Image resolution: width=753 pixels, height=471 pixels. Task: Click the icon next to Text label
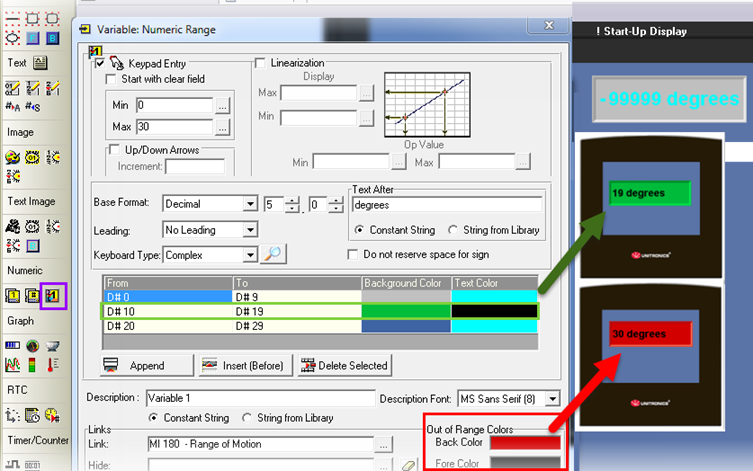pos(41,63)
